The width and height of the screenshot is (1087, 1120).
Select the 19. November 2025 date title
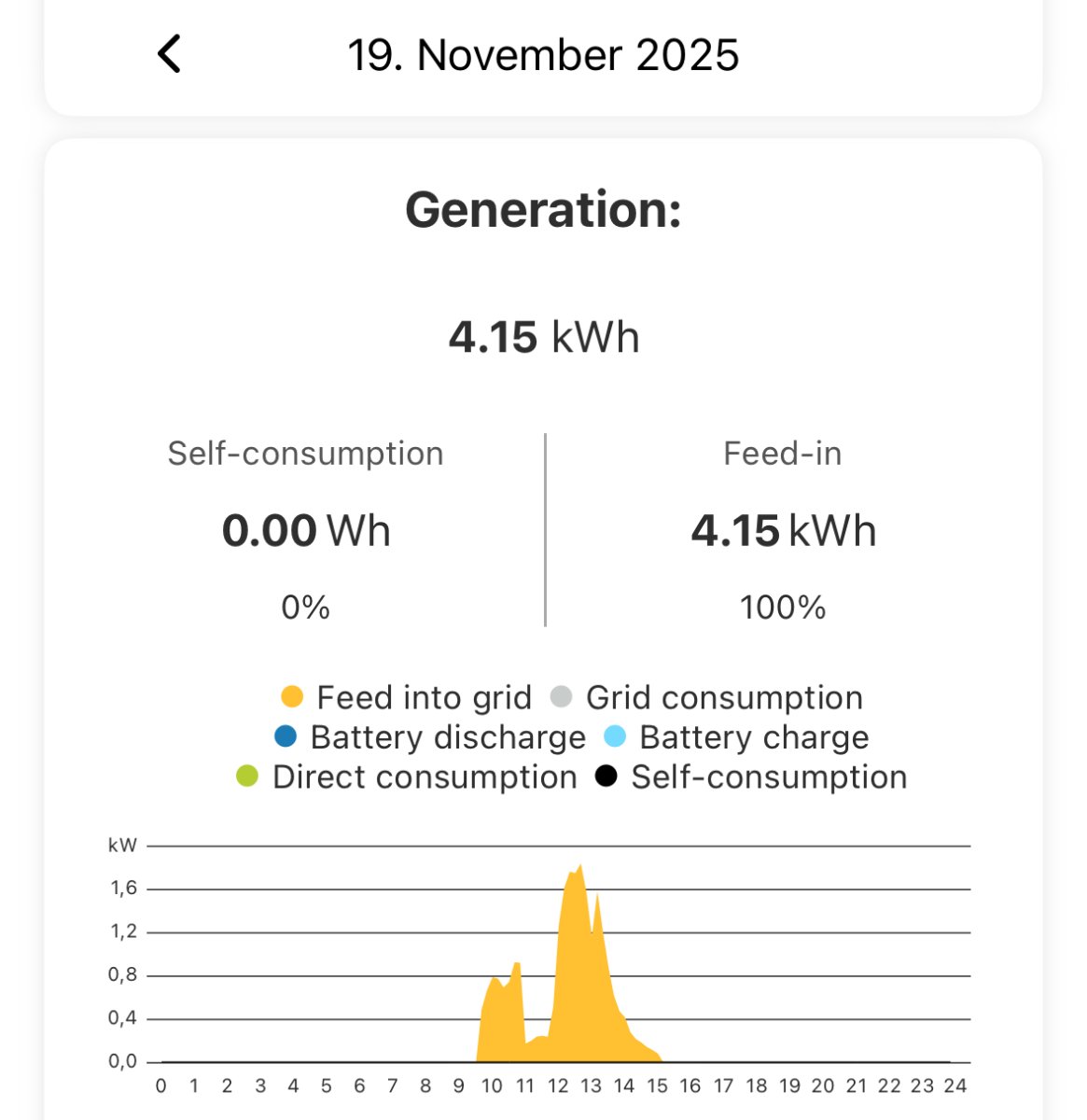coord(543,55)
